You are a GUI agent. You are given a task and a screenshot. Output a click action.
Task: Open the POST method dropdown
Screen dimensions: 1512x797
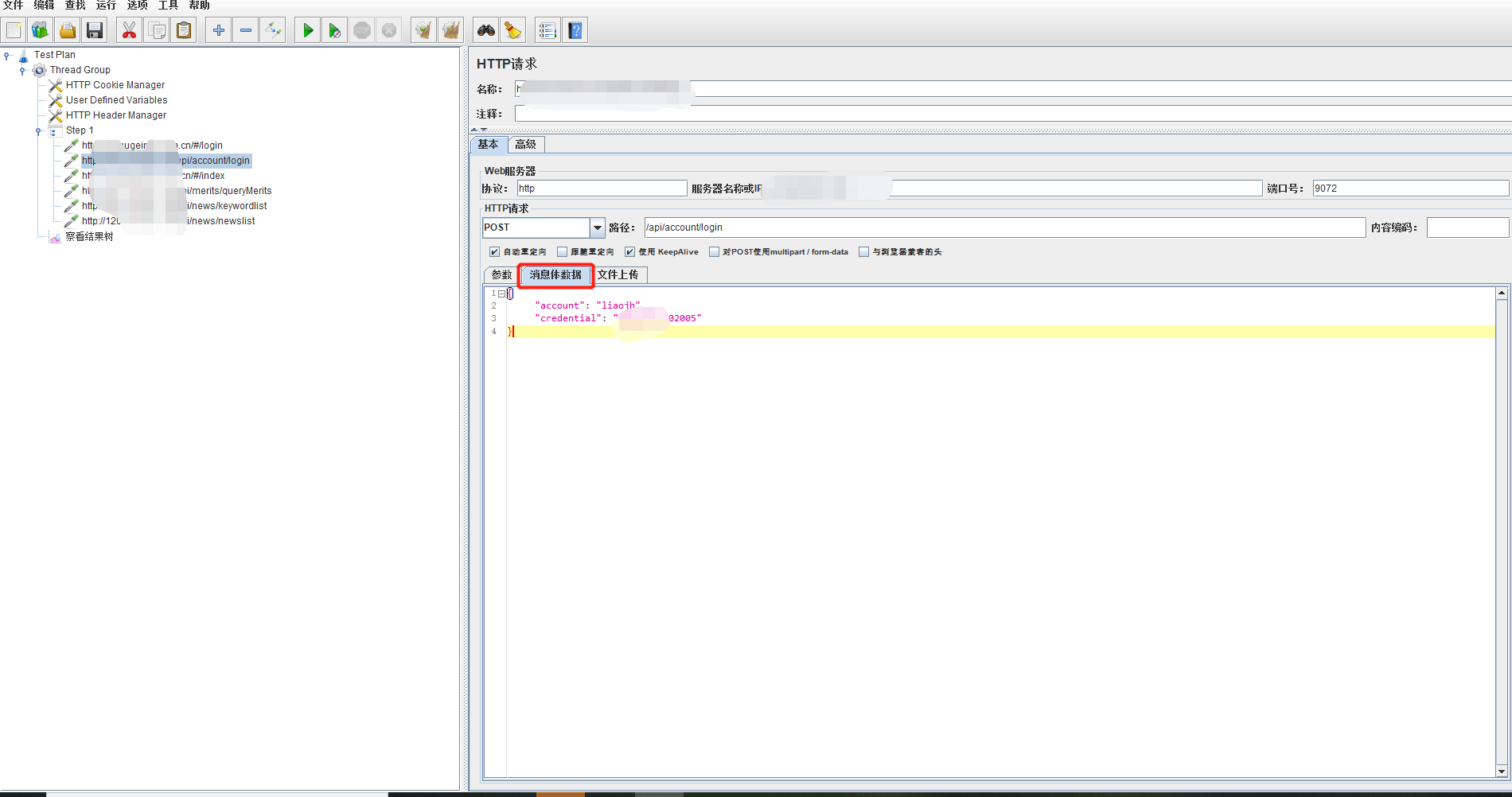coord(597,227)
